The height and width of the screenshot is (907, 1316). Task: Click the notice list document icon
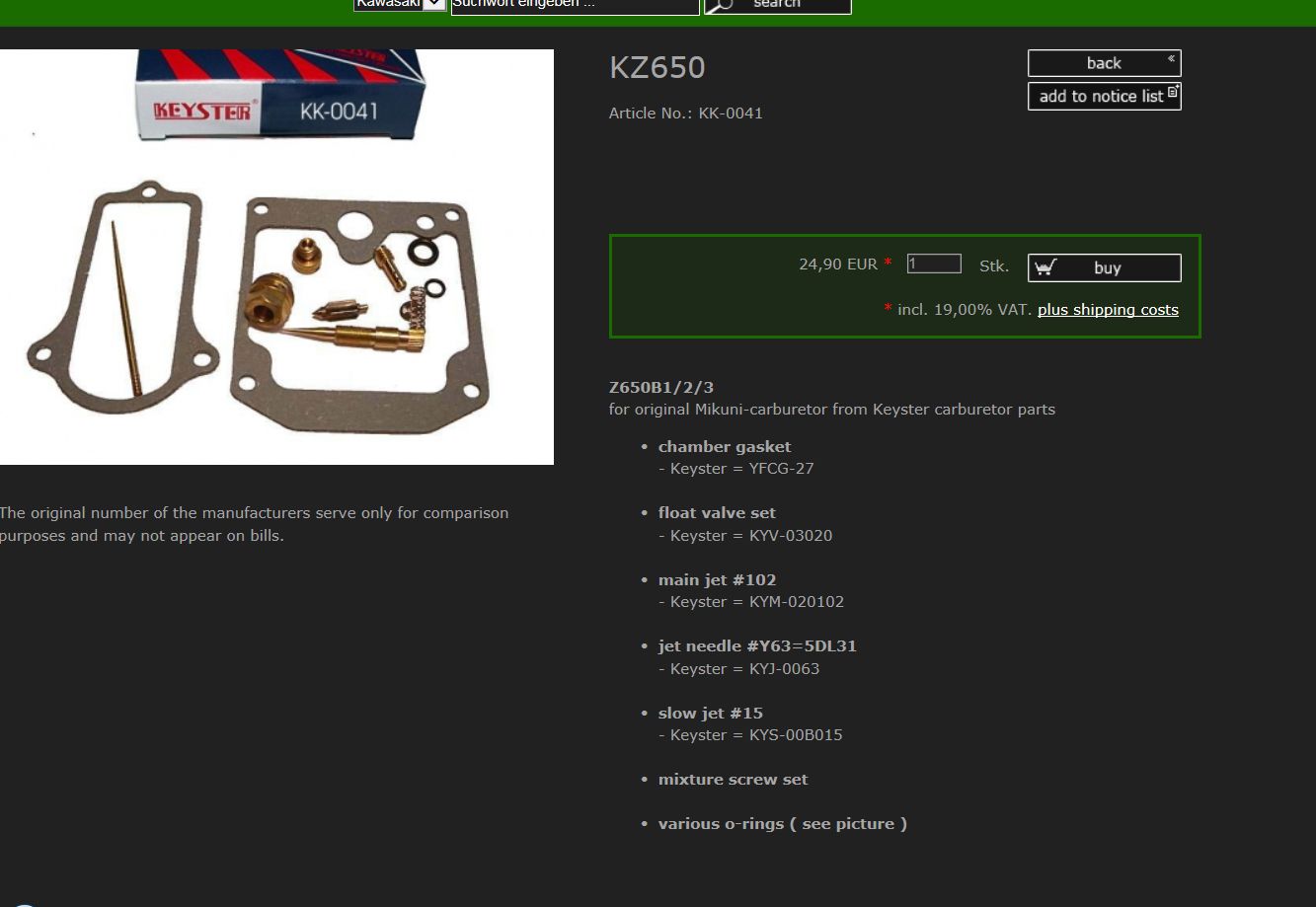[x=1173, y=92]
